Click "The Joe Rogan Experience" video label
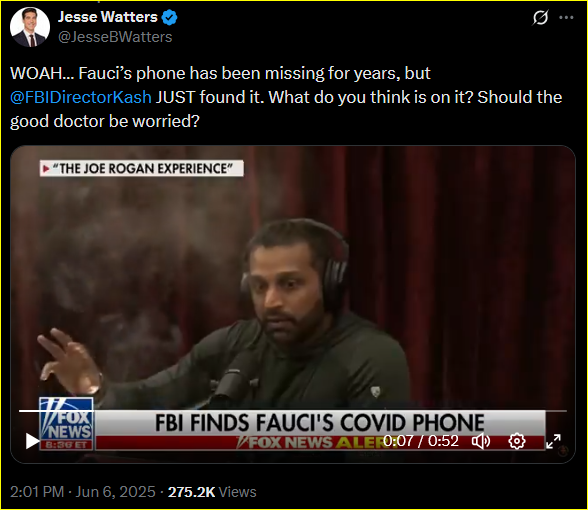 (x=142, y=168)
